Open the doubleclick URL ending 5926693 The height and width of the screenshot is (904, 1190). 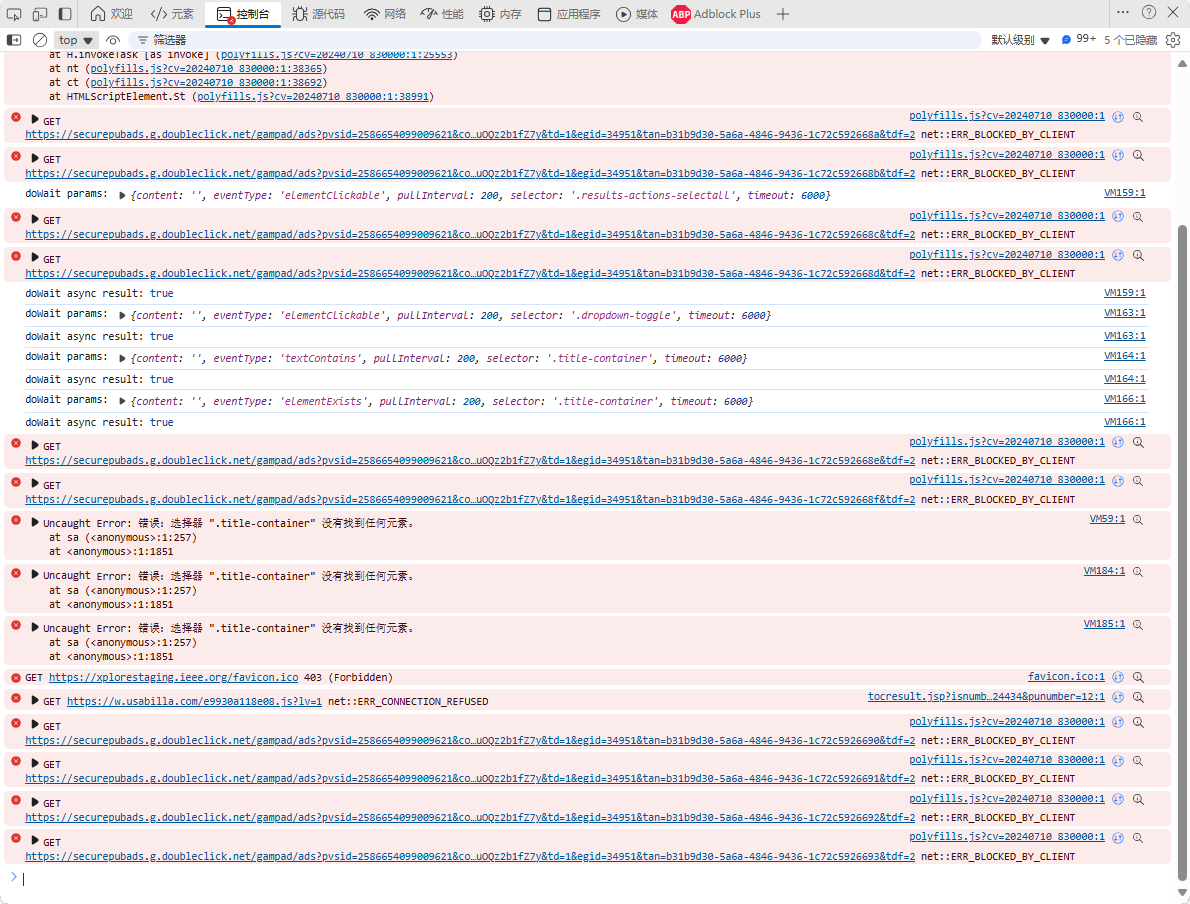pyautogui.click(x=470, y=856)
